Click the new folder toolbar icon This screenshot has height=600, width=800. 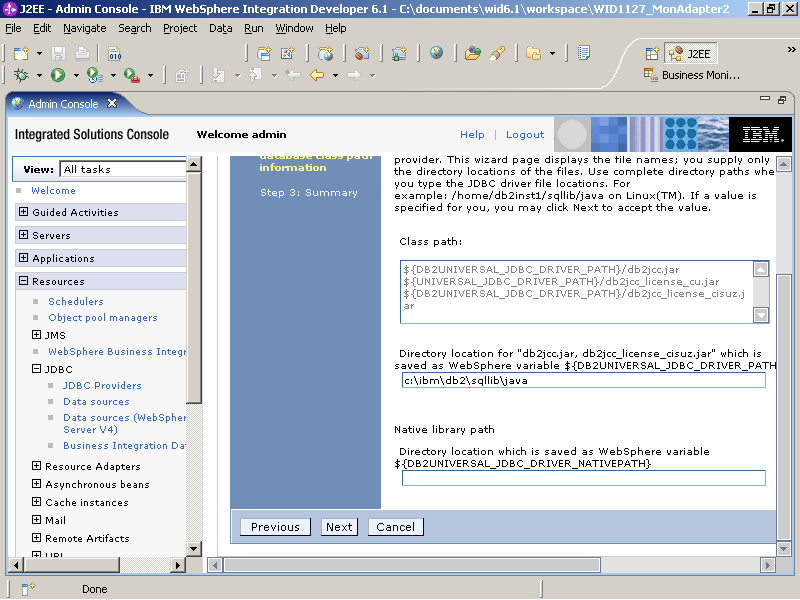(x=533, y=53)
